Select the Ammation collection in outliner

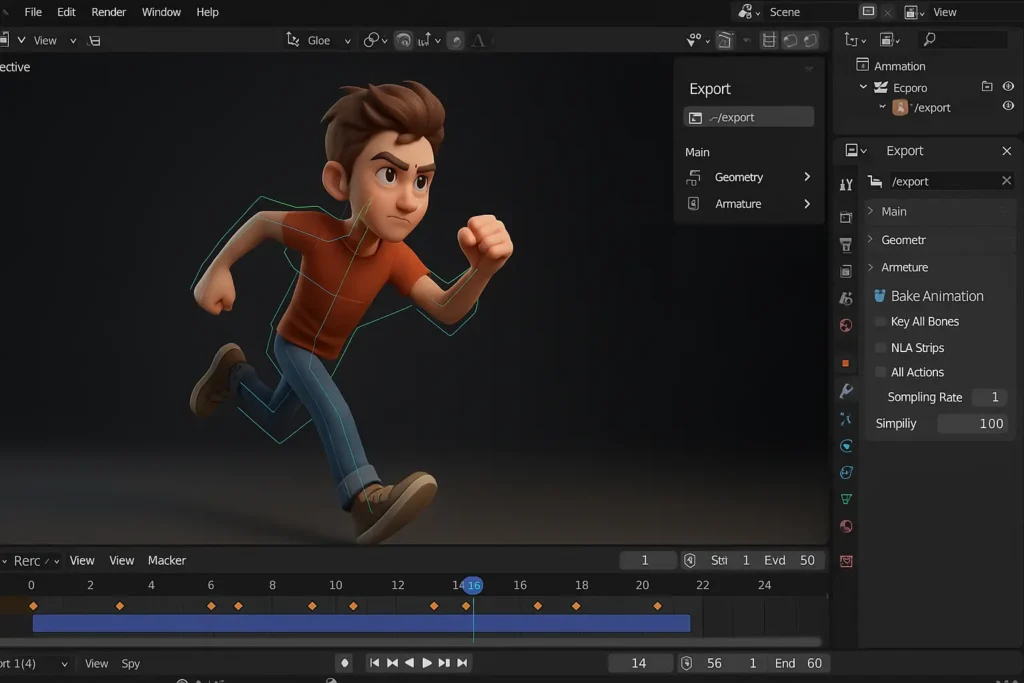click(899, 66)
